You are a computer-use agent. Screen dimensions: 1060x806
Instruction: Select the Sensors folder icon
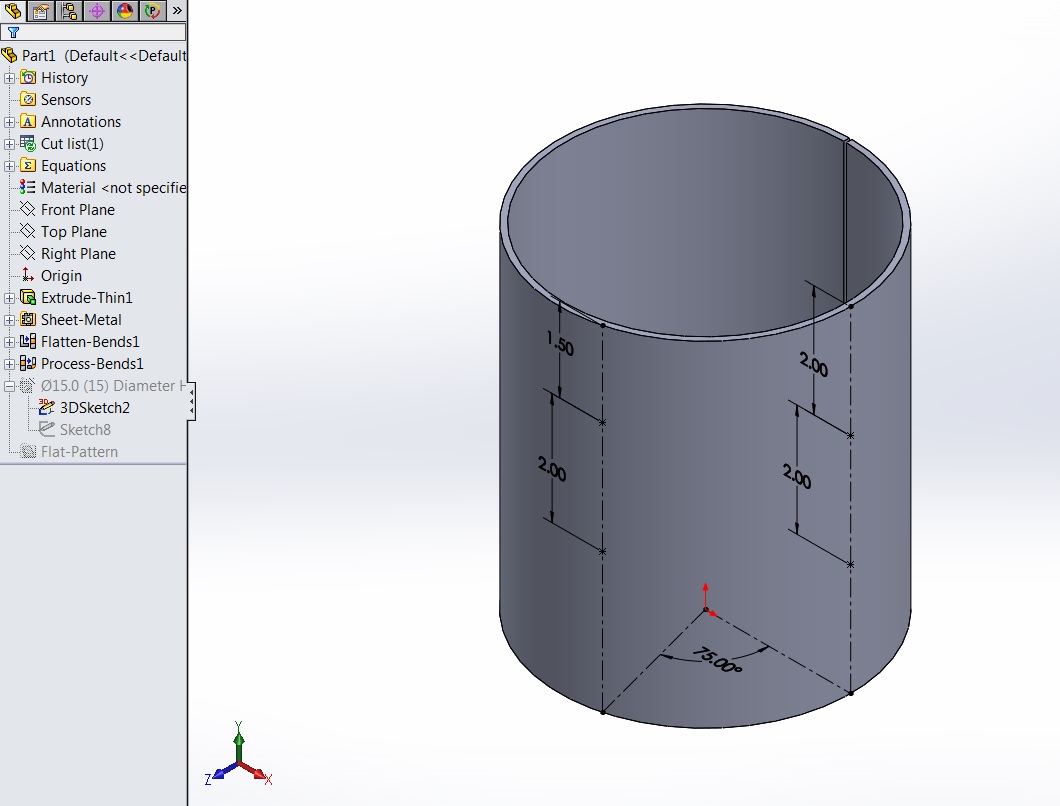28,100
